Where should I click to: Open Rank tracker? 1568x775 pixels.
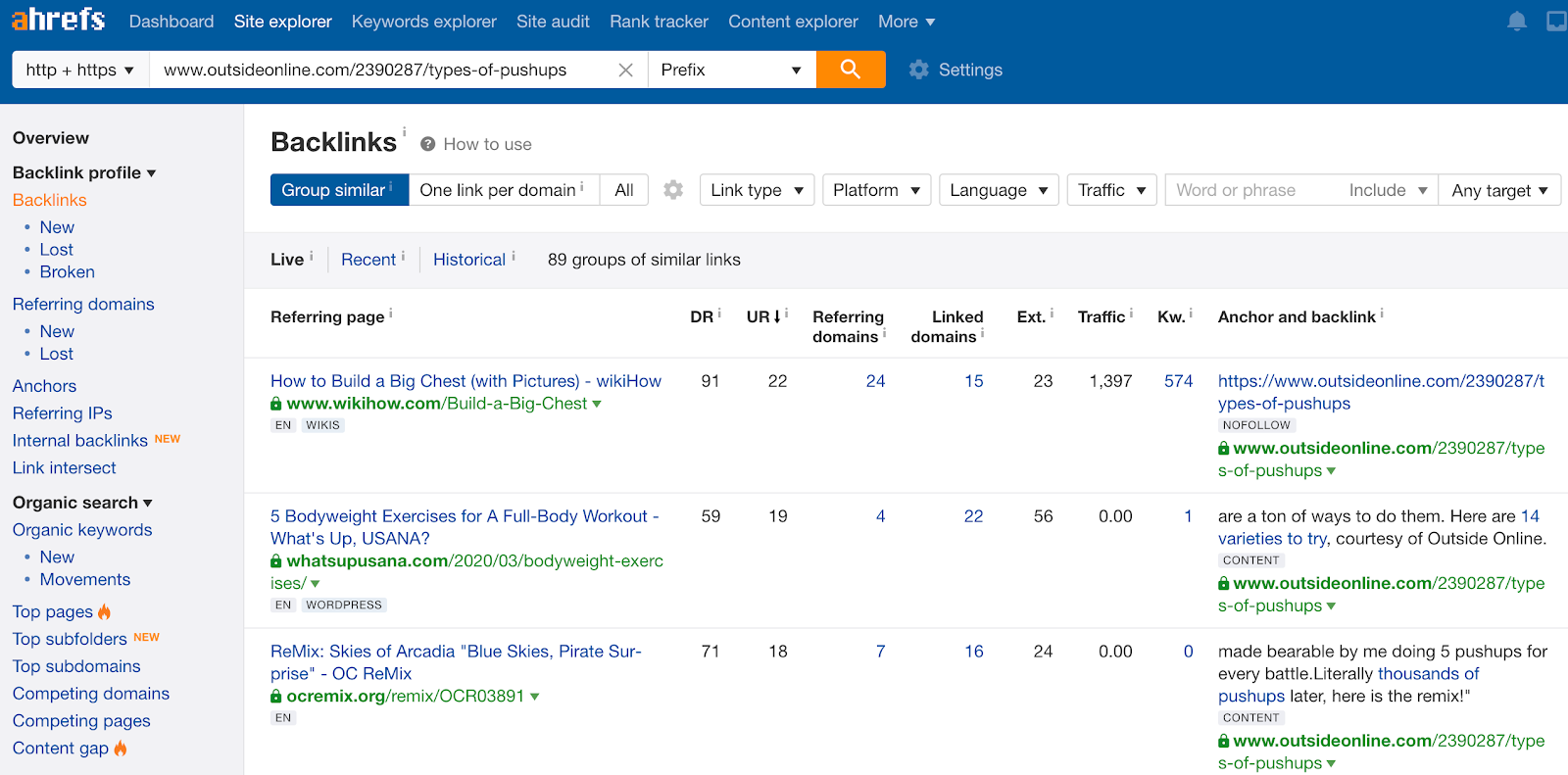pos(659,22)
